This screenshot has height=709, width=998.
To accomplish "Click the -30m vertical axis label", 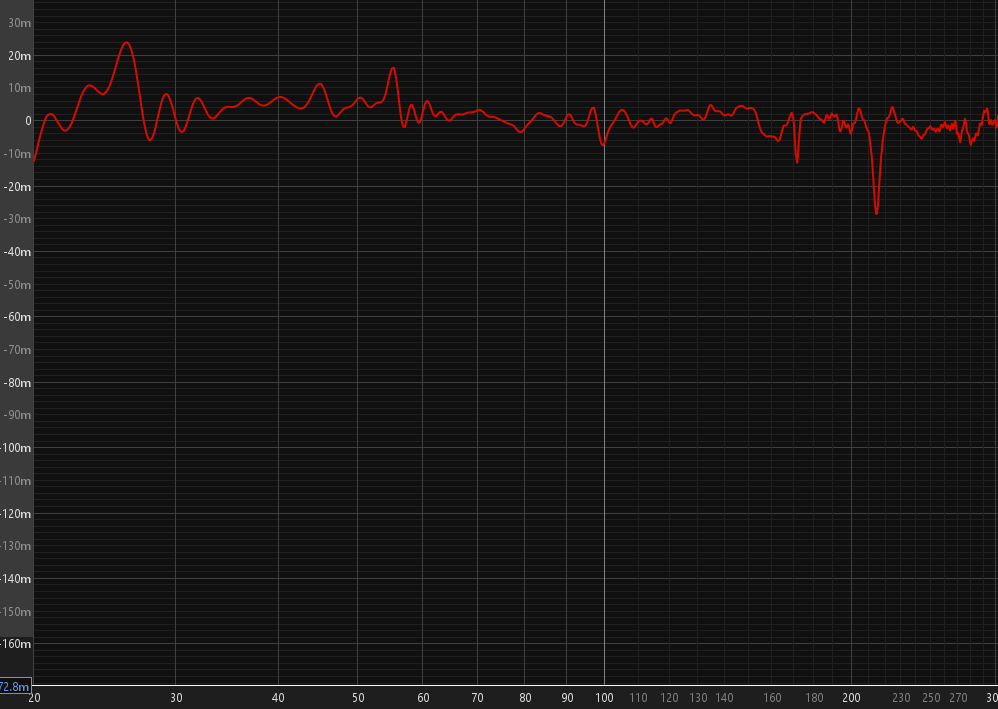I will click(17, 220).
